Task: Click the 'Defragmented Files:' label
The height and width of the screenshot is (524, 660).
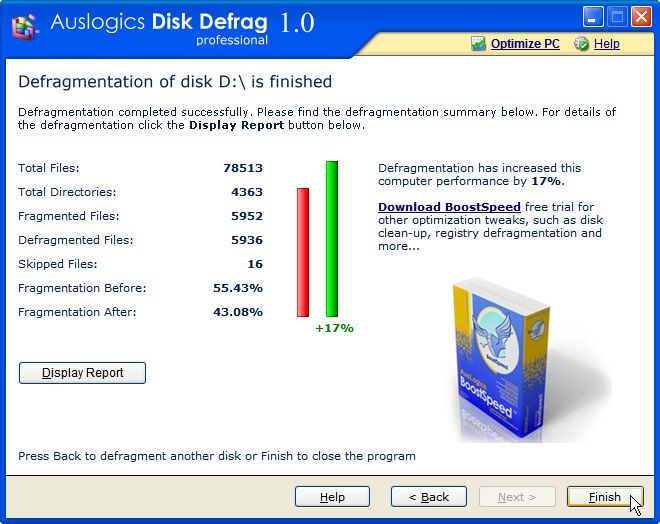Action: tap(76, 240)
